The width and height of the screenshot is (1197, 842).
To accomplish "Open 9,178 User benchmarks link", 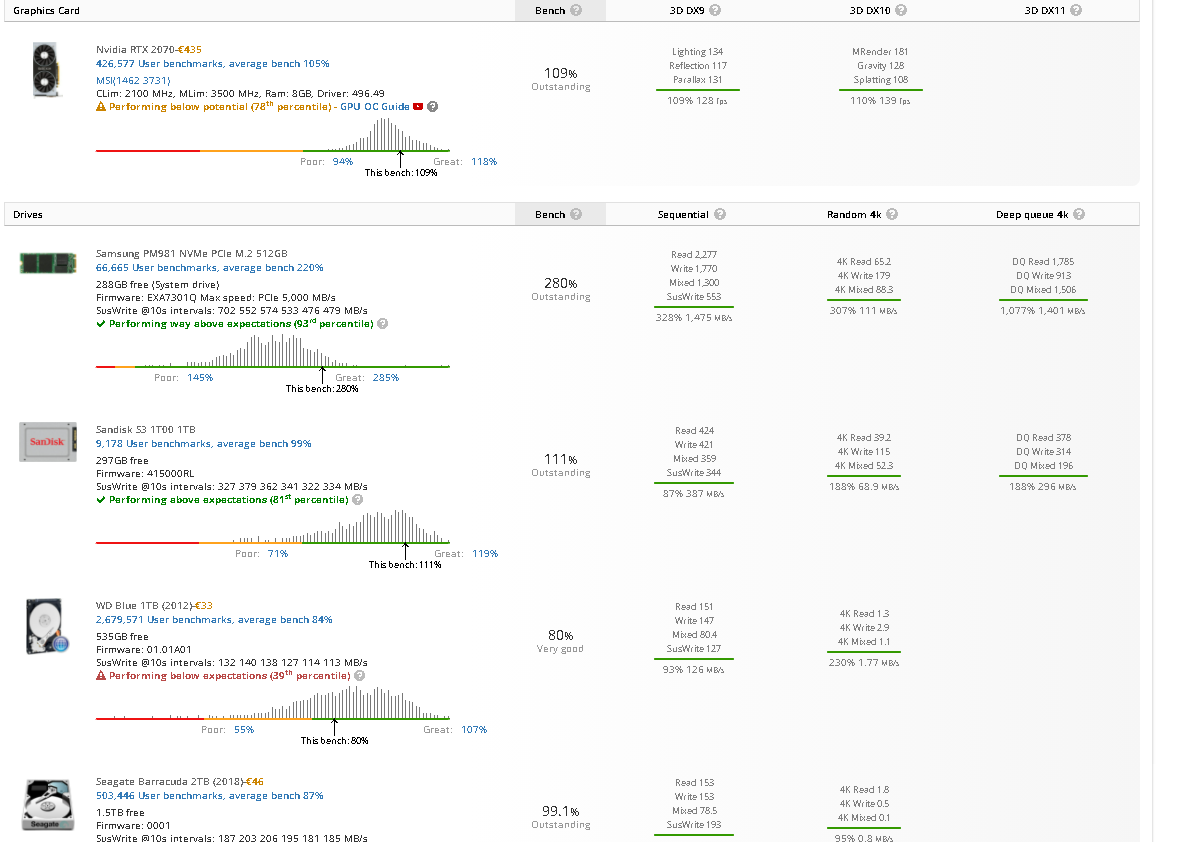I will [x=203, y=444].
